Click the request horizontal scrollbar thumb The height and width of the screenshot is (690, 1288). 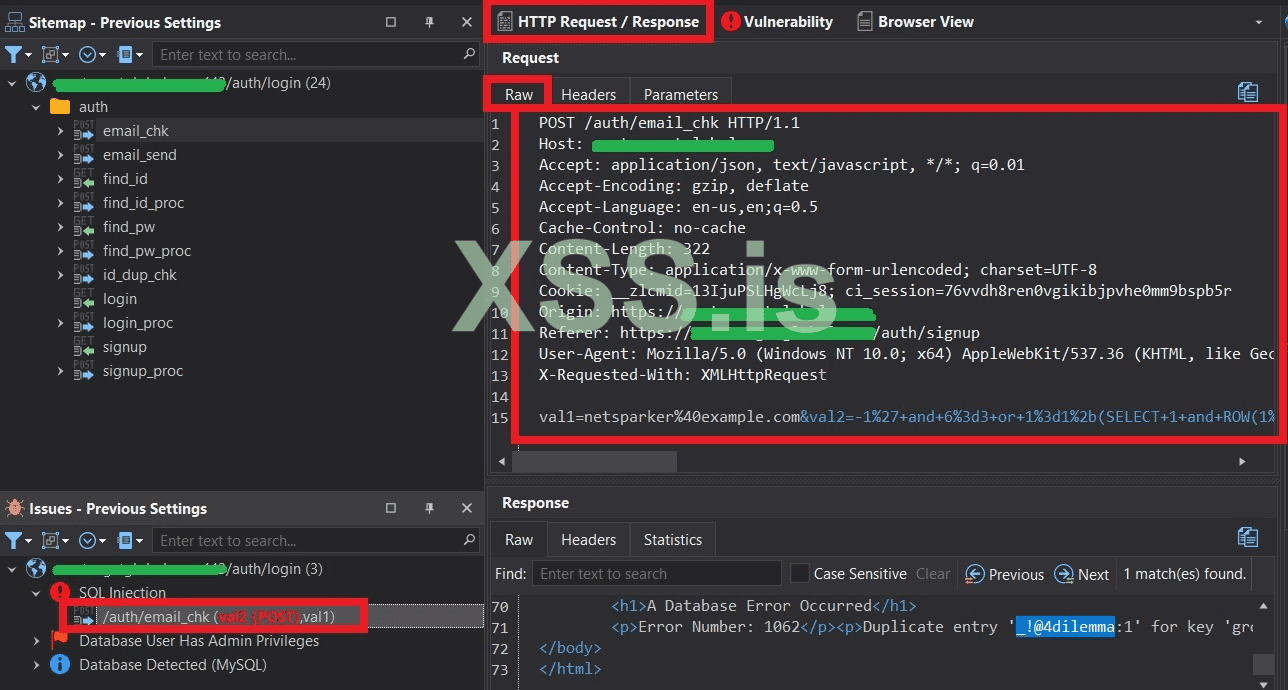point(595,461)
